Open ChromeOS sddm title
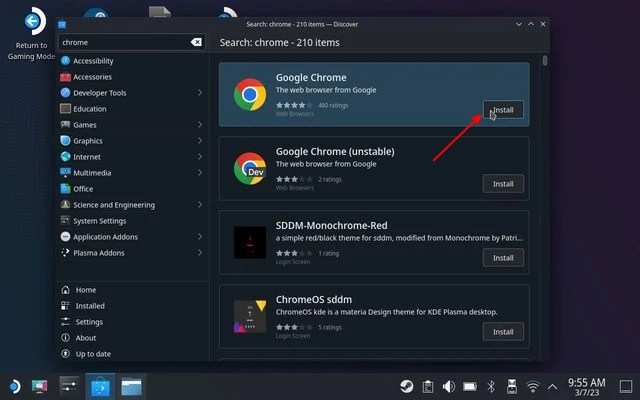Viewport: 640px width, 400px height. click(313, 299)
